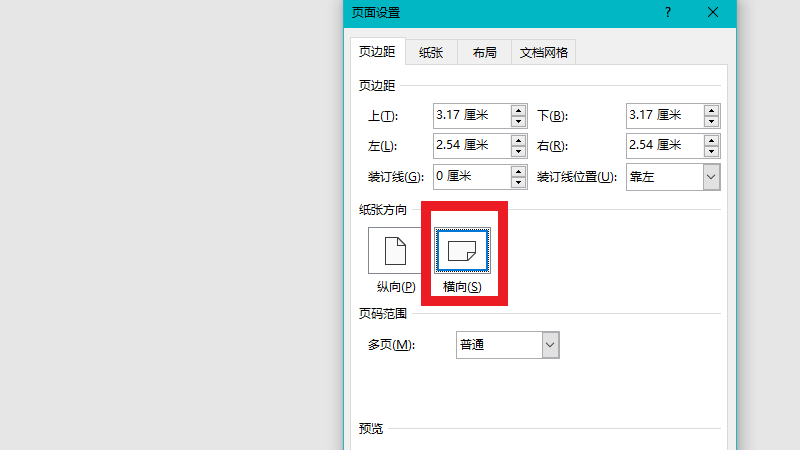Click the 多页(M): label
This screenshot has width=800, height=450.
point(391,345)
